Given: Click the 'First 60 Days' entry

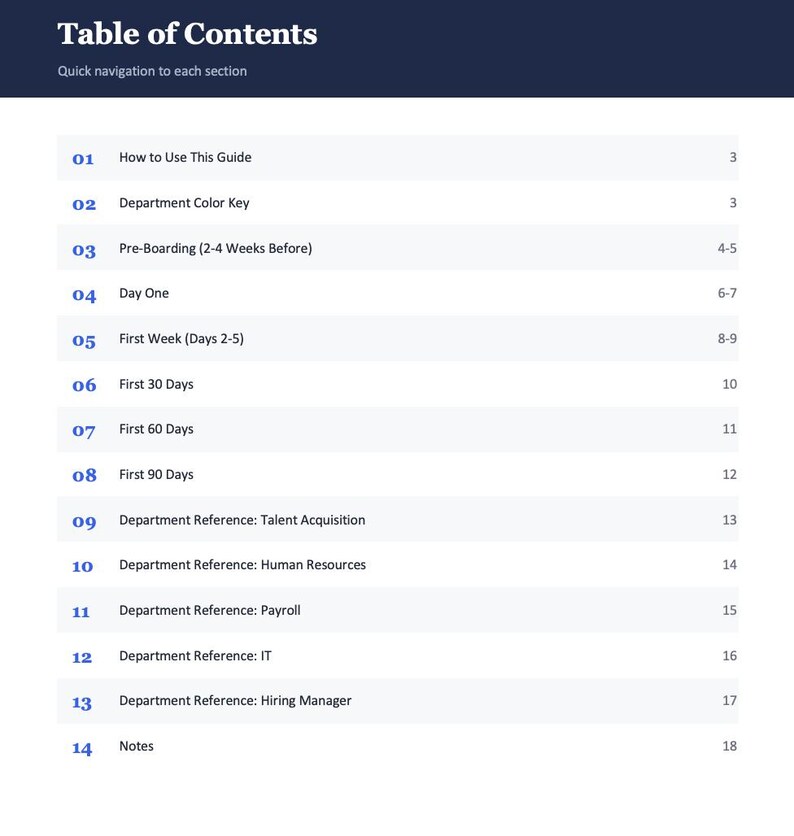Looking at the screenshot, I should tap(397, 430).
